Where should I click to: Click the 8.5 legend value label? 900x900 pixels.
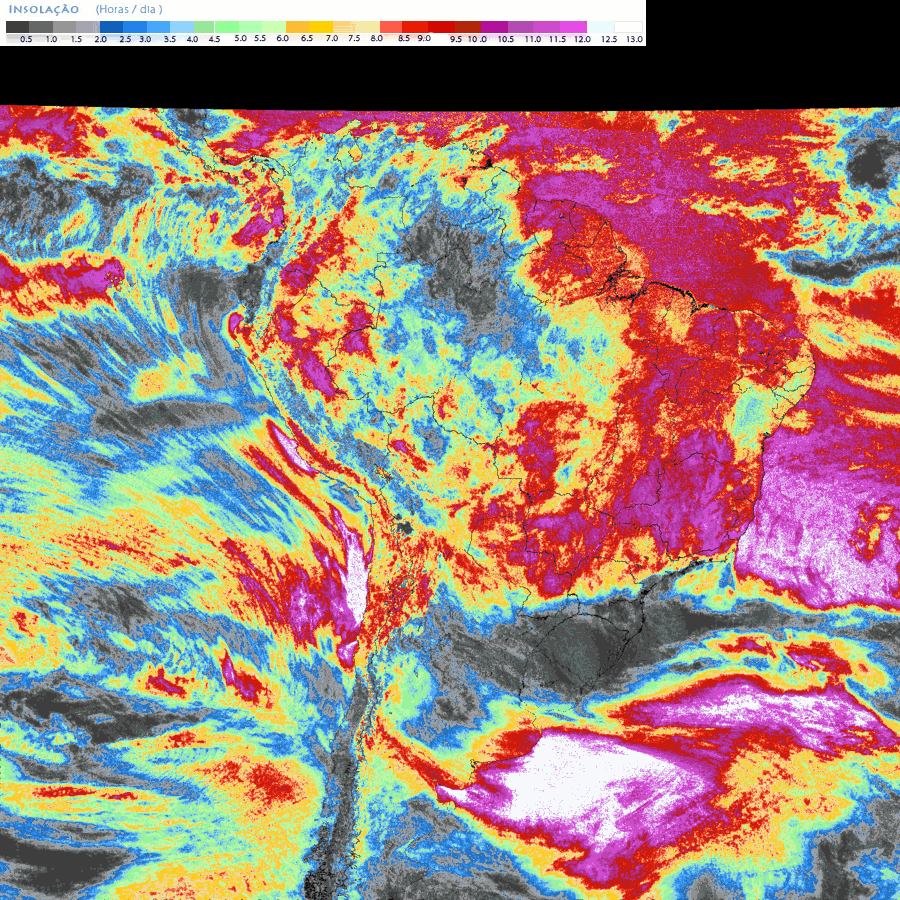404,38
